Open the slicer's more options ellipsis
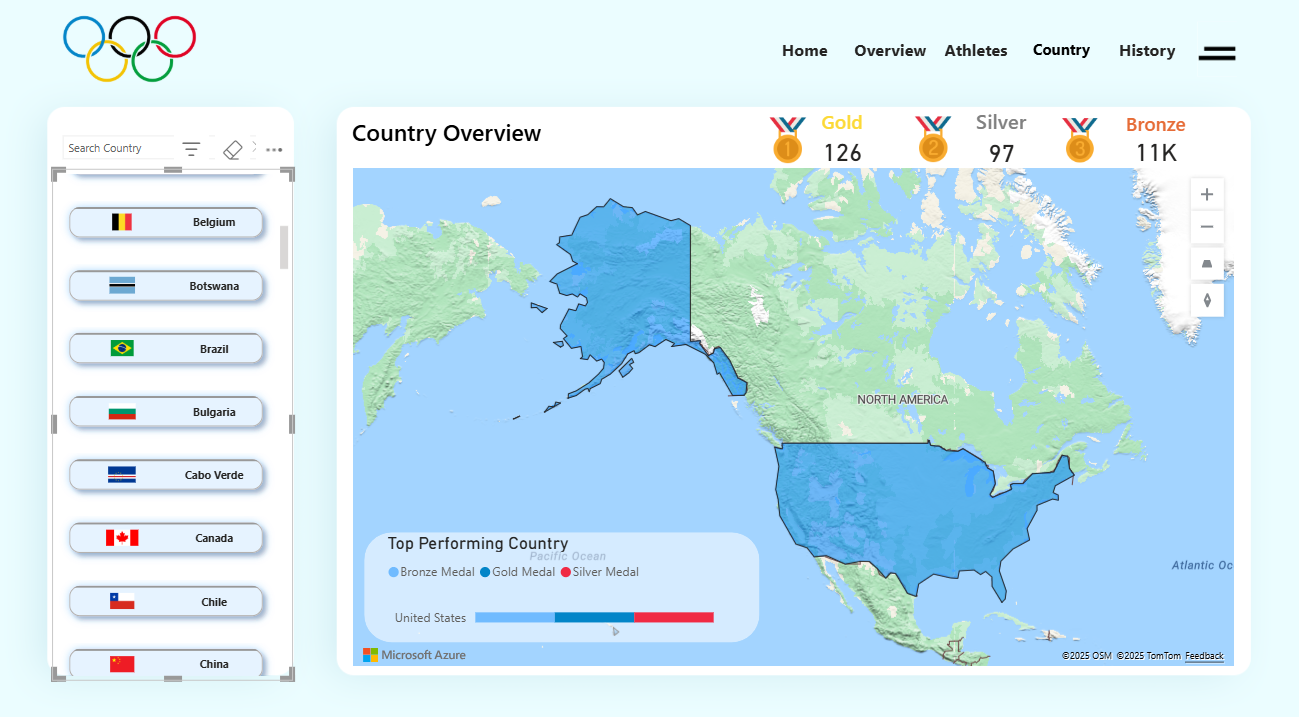The width and height of the screenshot is (1299, 717). tap(274, 149)
